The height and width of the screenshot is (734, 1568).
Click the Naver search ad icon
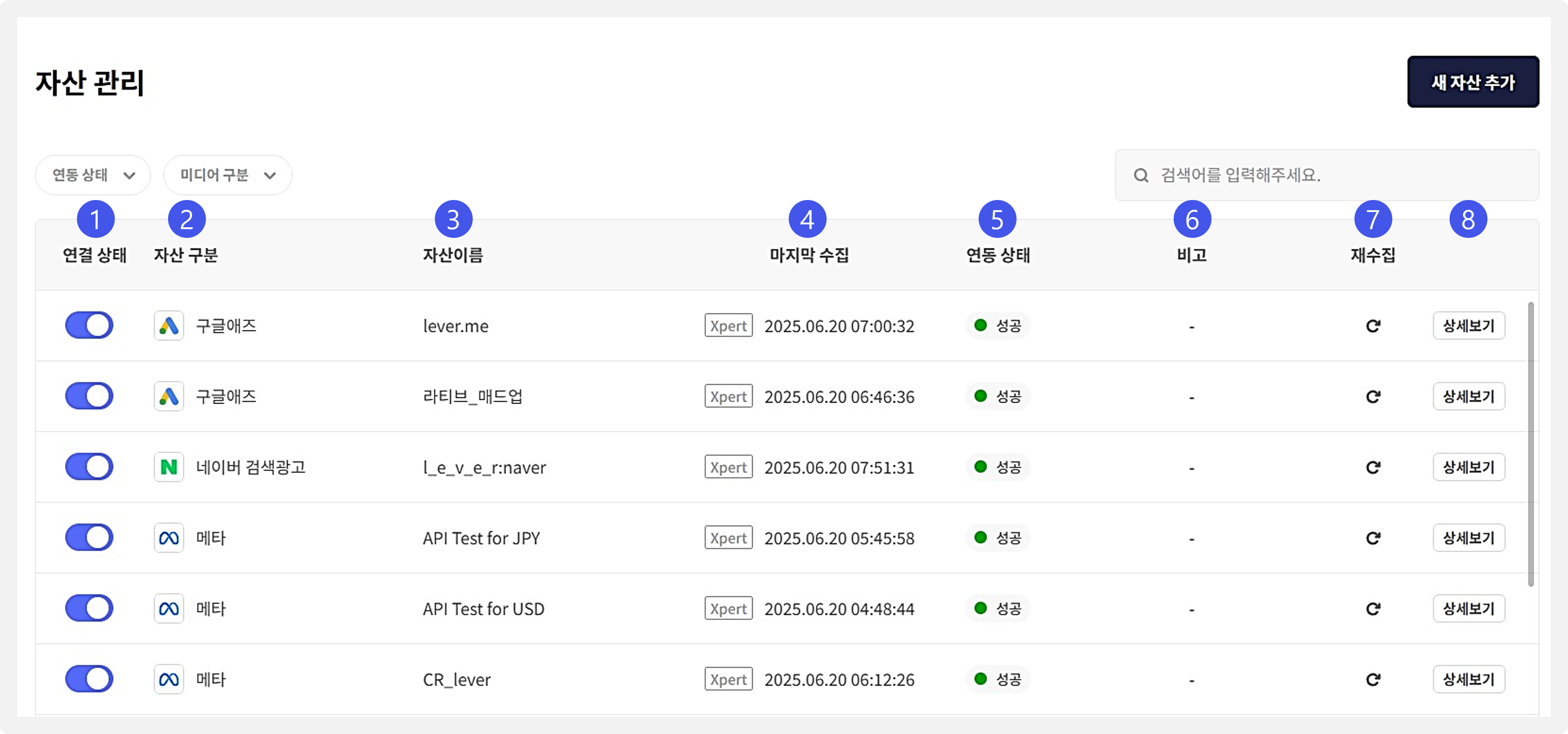(169, 467)
